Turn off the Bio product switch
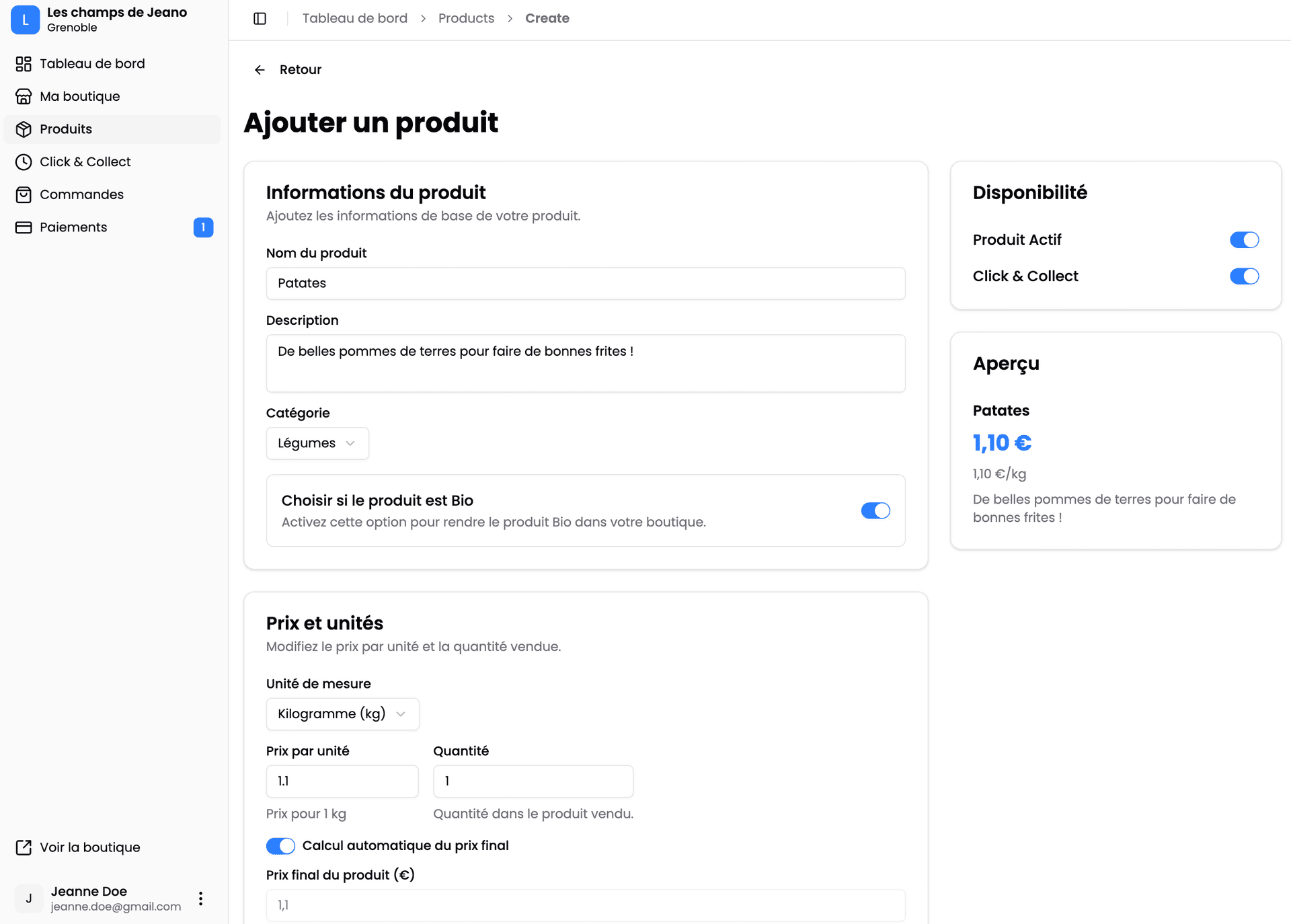 click(875, 511)
